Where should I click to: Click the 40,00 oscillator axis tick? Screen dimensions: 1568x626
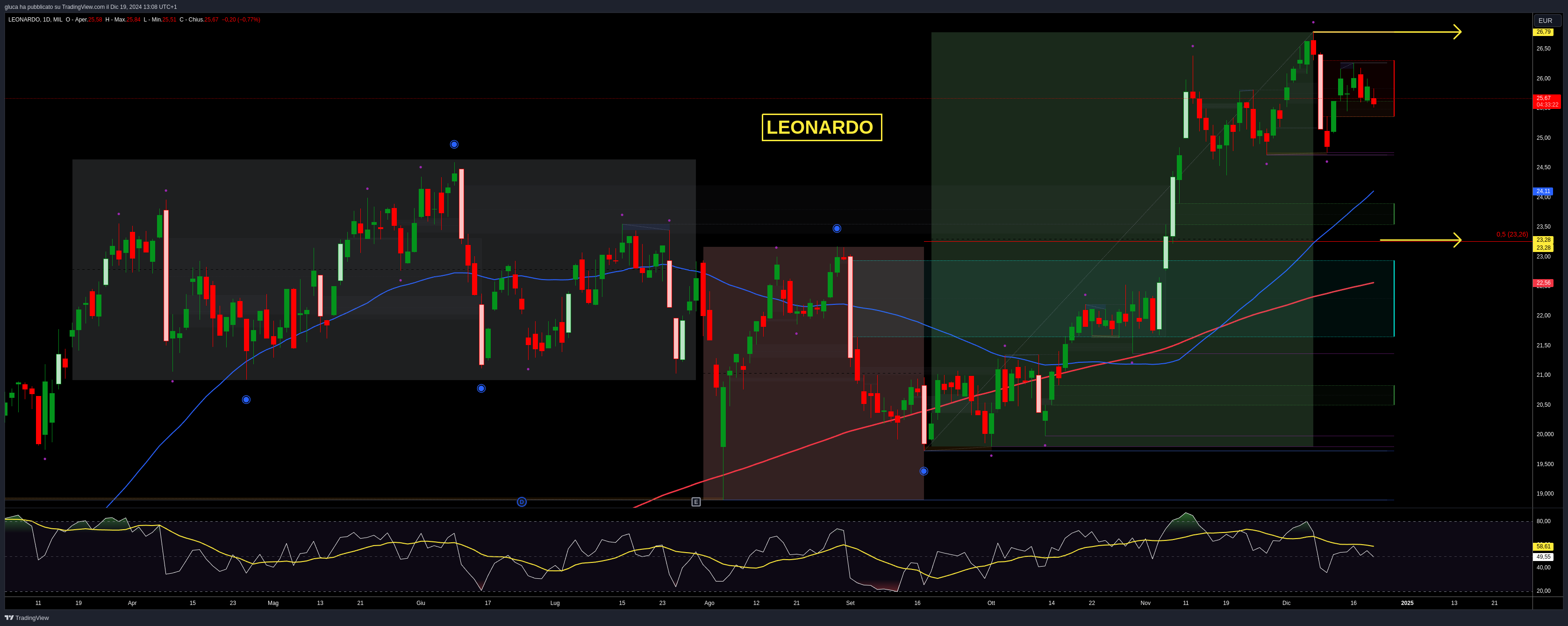click(x=1543, y=568)
